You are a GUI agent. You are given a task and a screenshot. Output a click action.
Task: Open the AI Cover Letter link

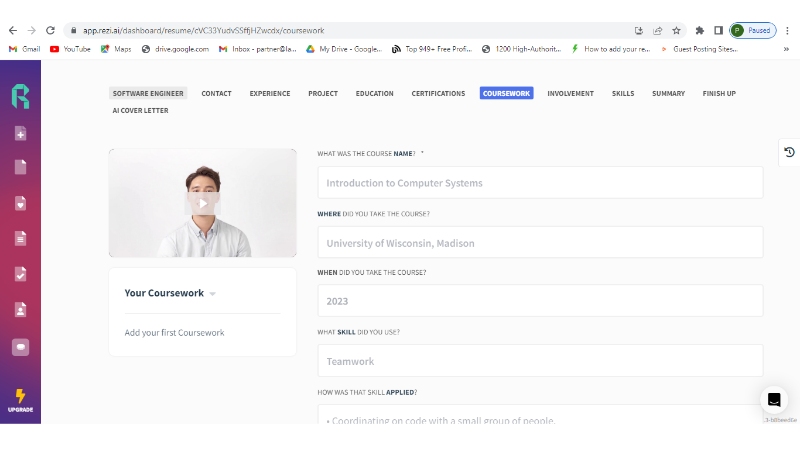[140, 110]
